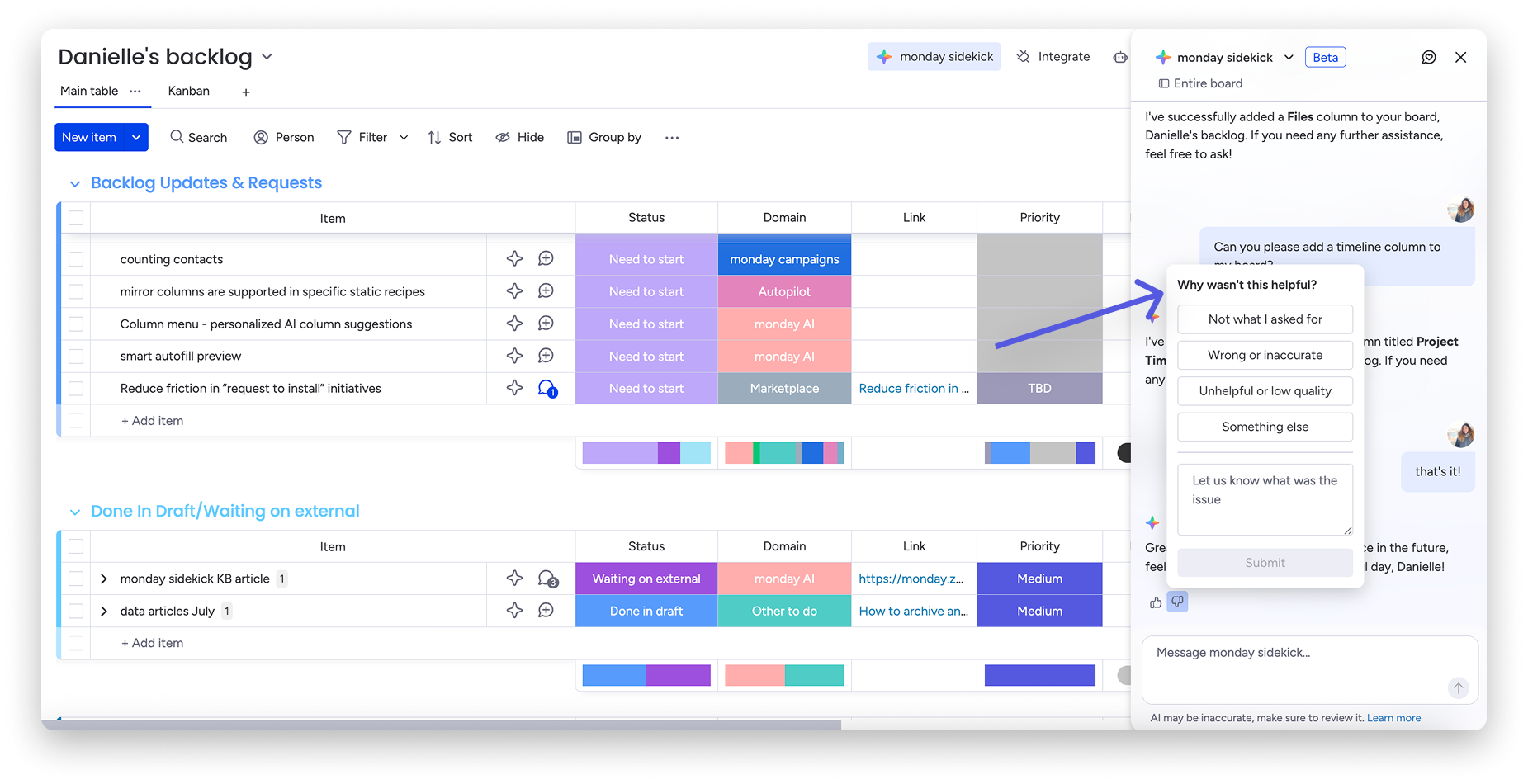Check the Reduce friction row checkbox
The height and width of the screenshot is (784, 1528).
pos(76,388)
